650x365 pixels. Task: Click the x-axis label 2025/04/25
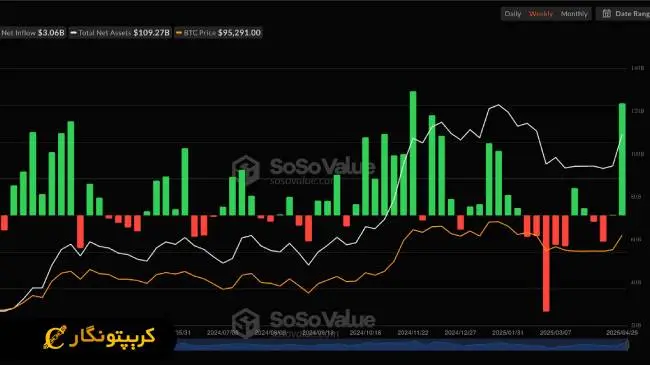coord(622,333)
